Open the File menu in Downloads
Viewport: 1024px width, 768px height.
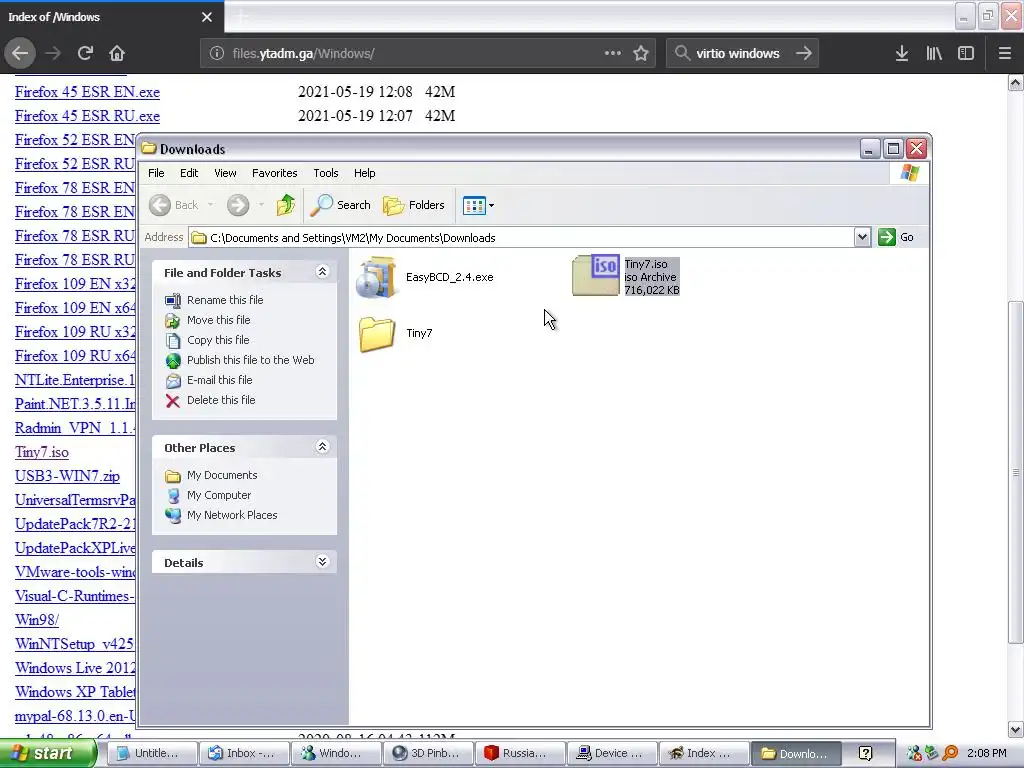(156, 173)
